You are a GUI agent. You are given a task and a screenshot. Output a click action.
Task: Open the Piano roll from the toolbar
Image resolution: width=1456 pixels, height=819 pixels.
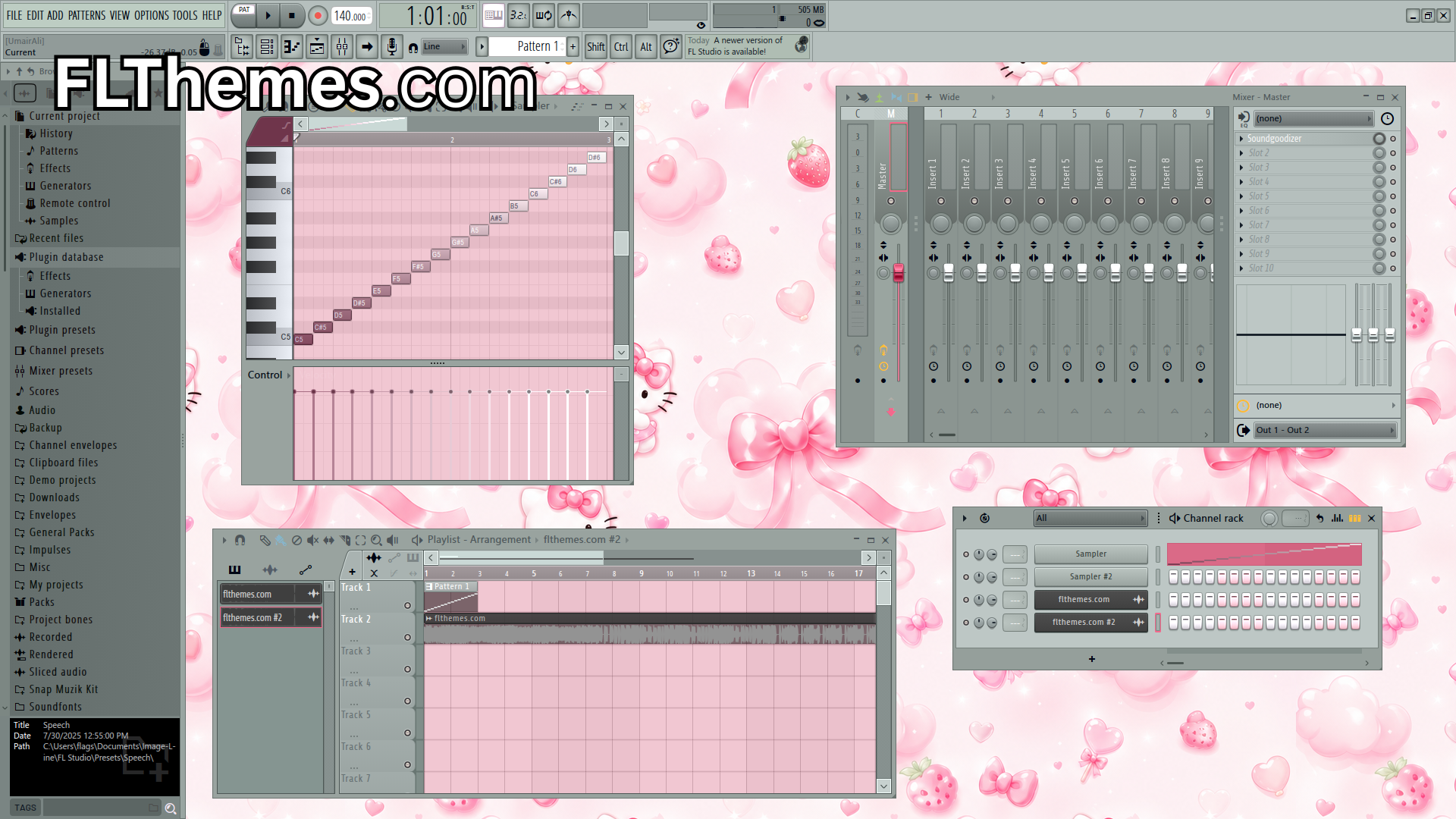click(x=292, y=47)
